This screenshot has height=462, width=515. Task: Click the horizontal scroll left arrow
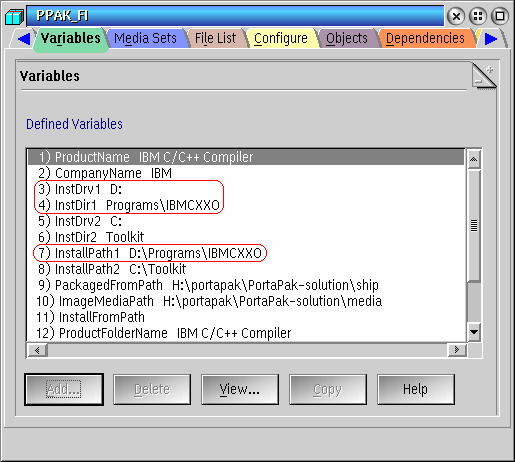37,350
